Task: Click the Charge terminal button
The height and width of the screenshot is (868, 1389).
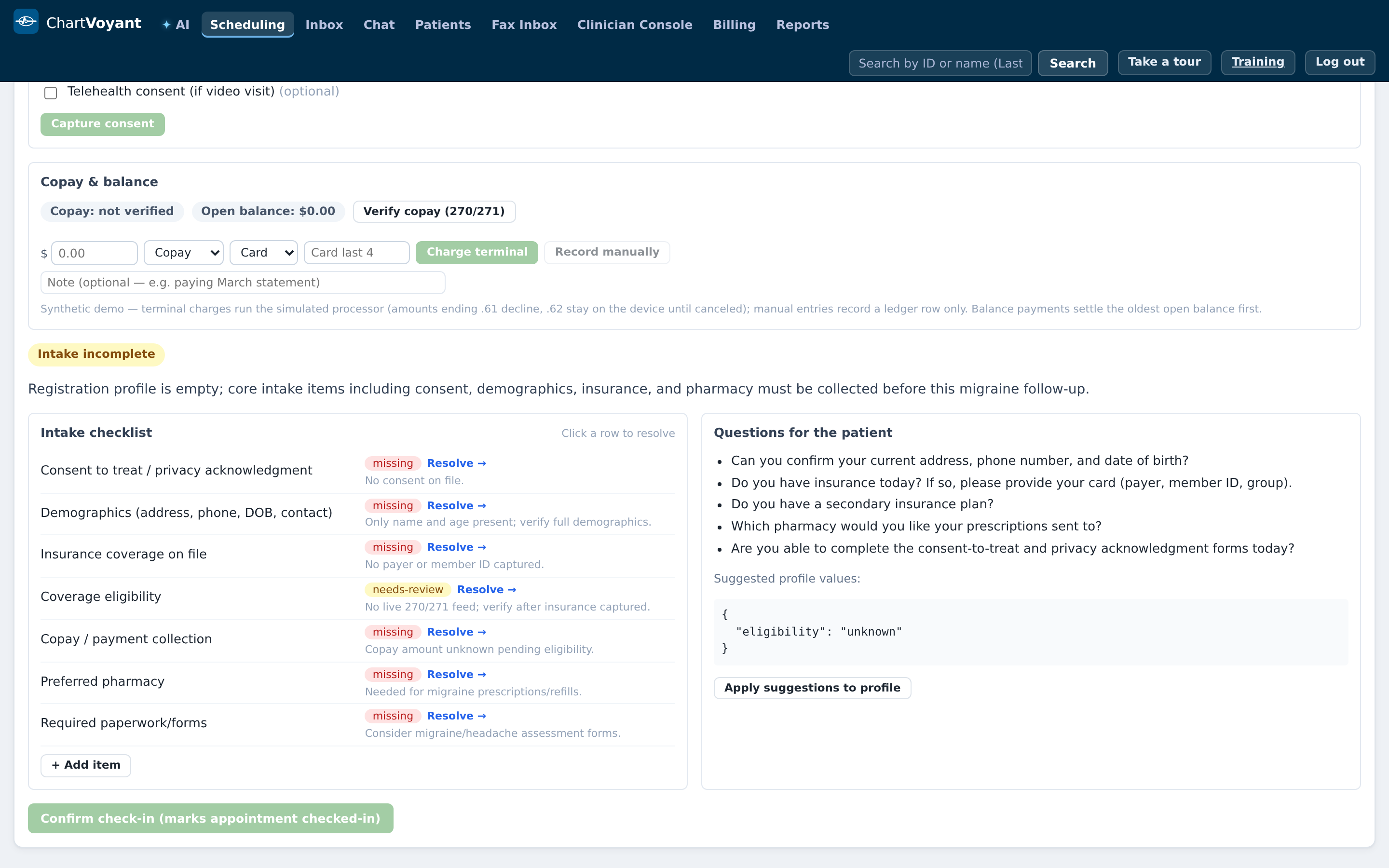Action: [477, 252]
